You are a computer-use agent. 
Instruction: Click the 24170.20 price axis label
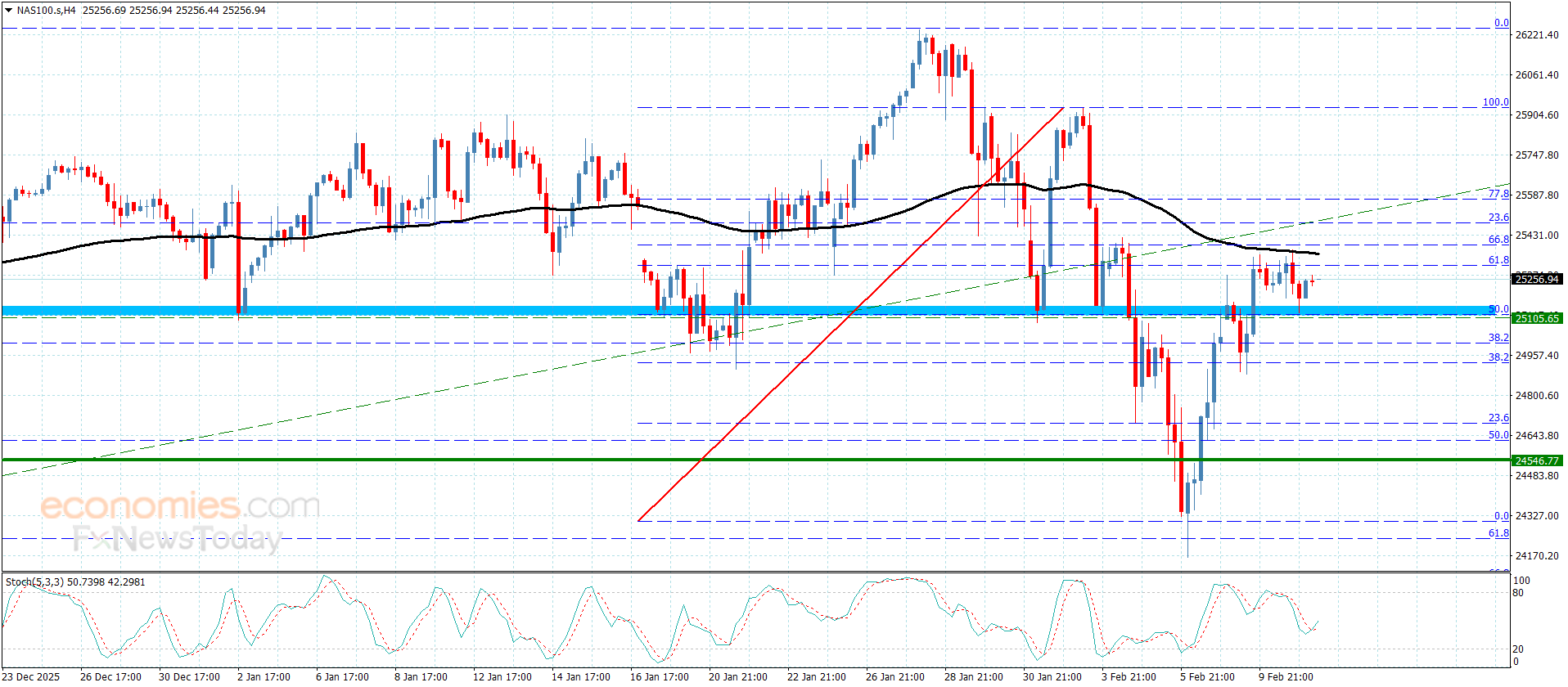[1537, 556]
